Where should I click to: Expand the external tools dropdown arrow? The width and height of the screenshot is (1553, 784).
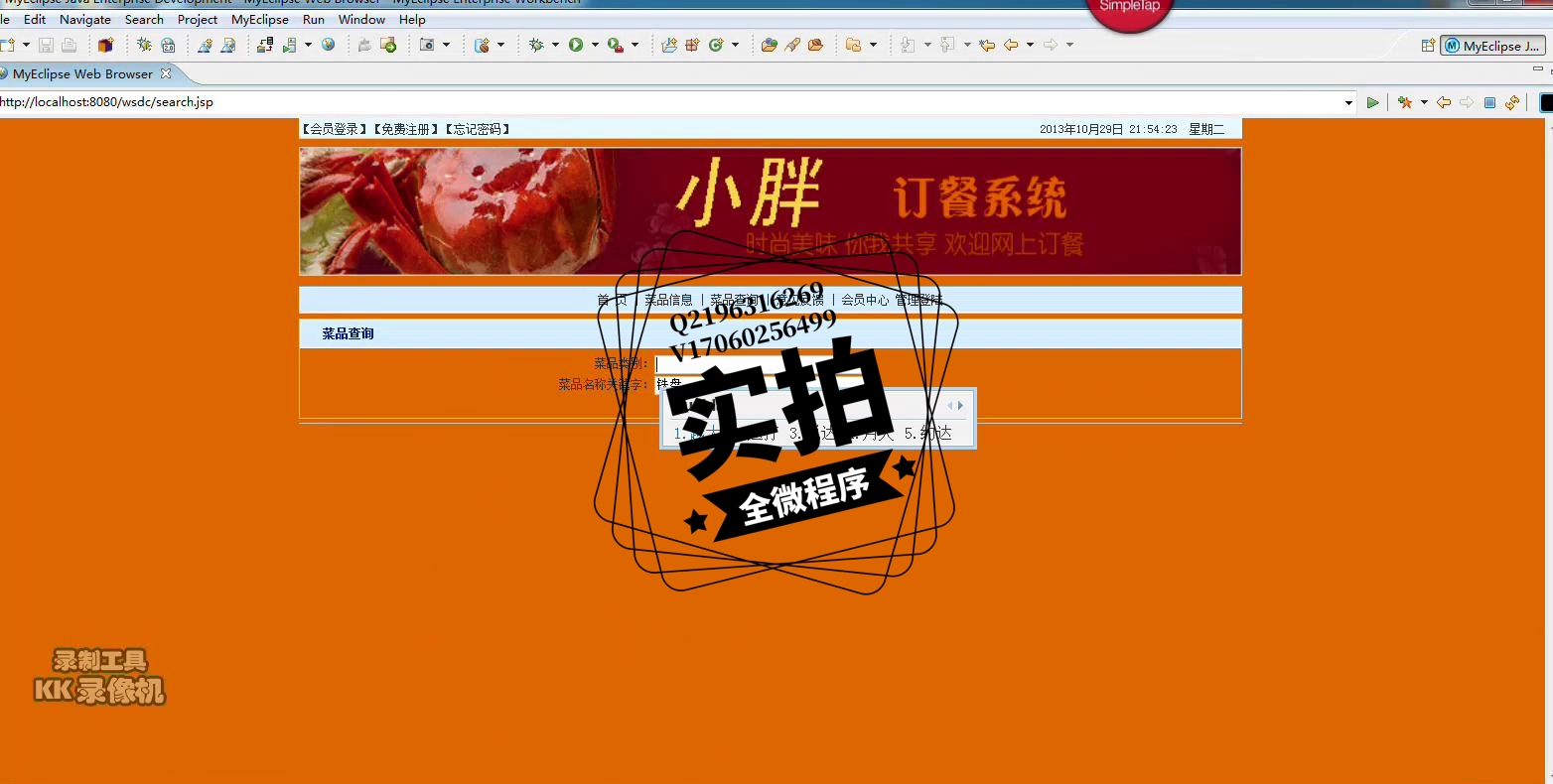pyautogui.click(x=635, y=45)
